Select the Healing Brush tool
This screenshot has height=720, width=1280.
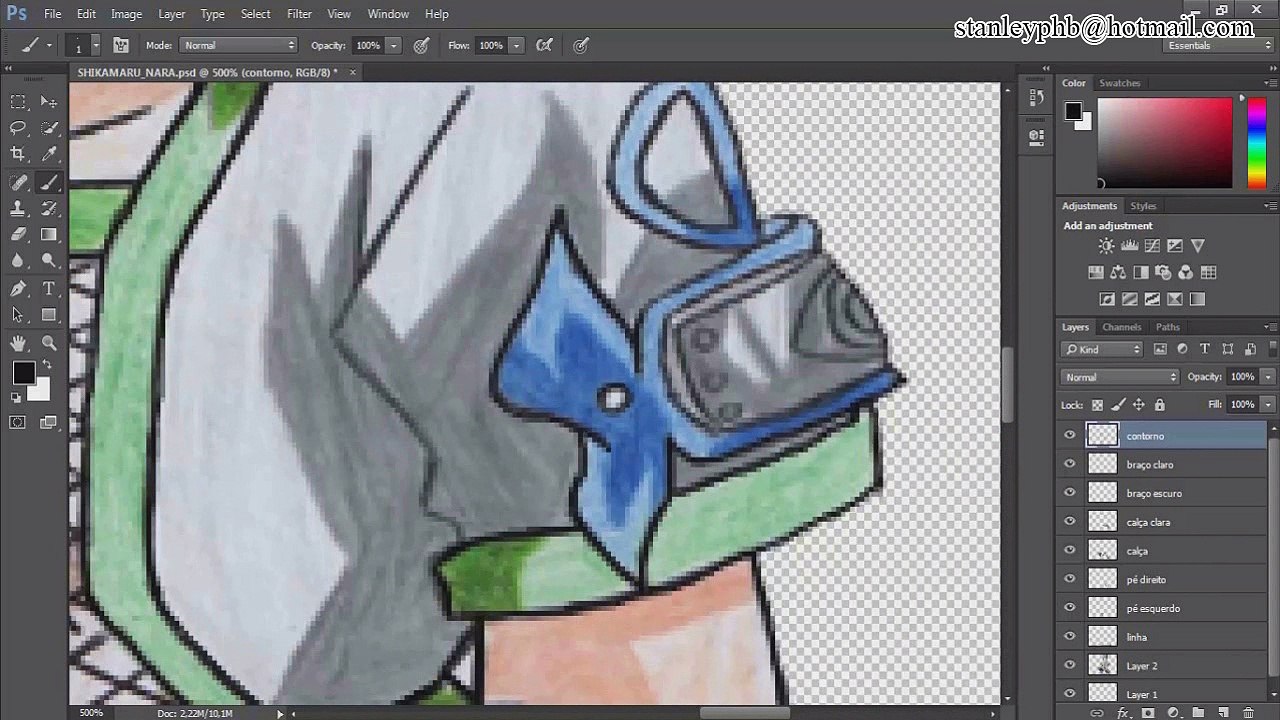tap(18, 182)
